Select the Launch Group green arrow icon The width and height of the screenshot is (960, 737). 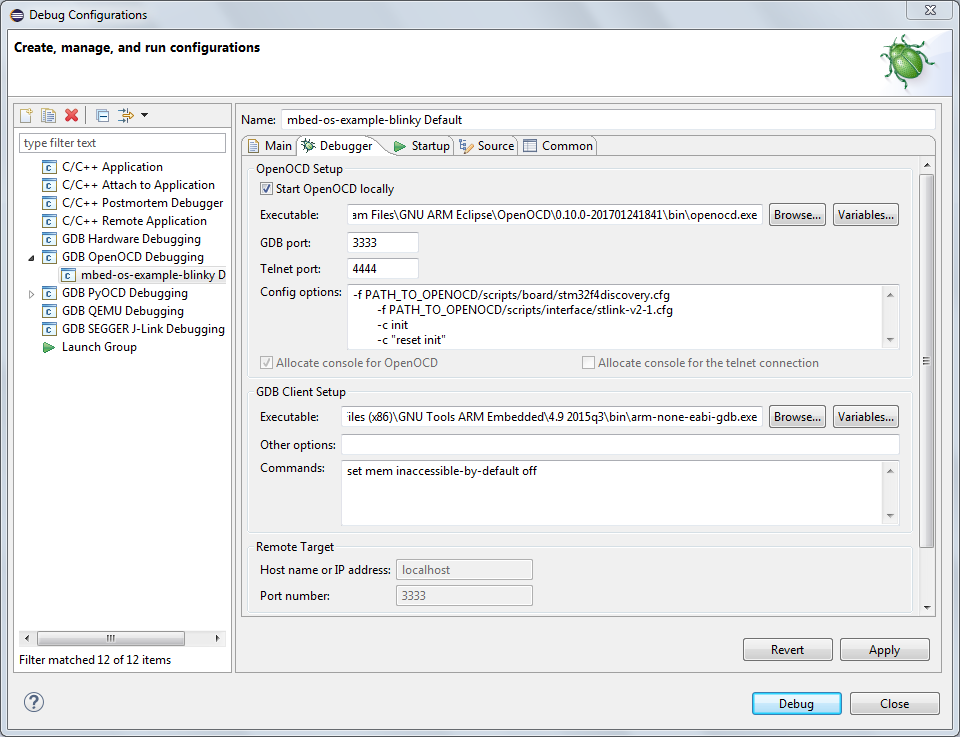[x=49, y=347]
